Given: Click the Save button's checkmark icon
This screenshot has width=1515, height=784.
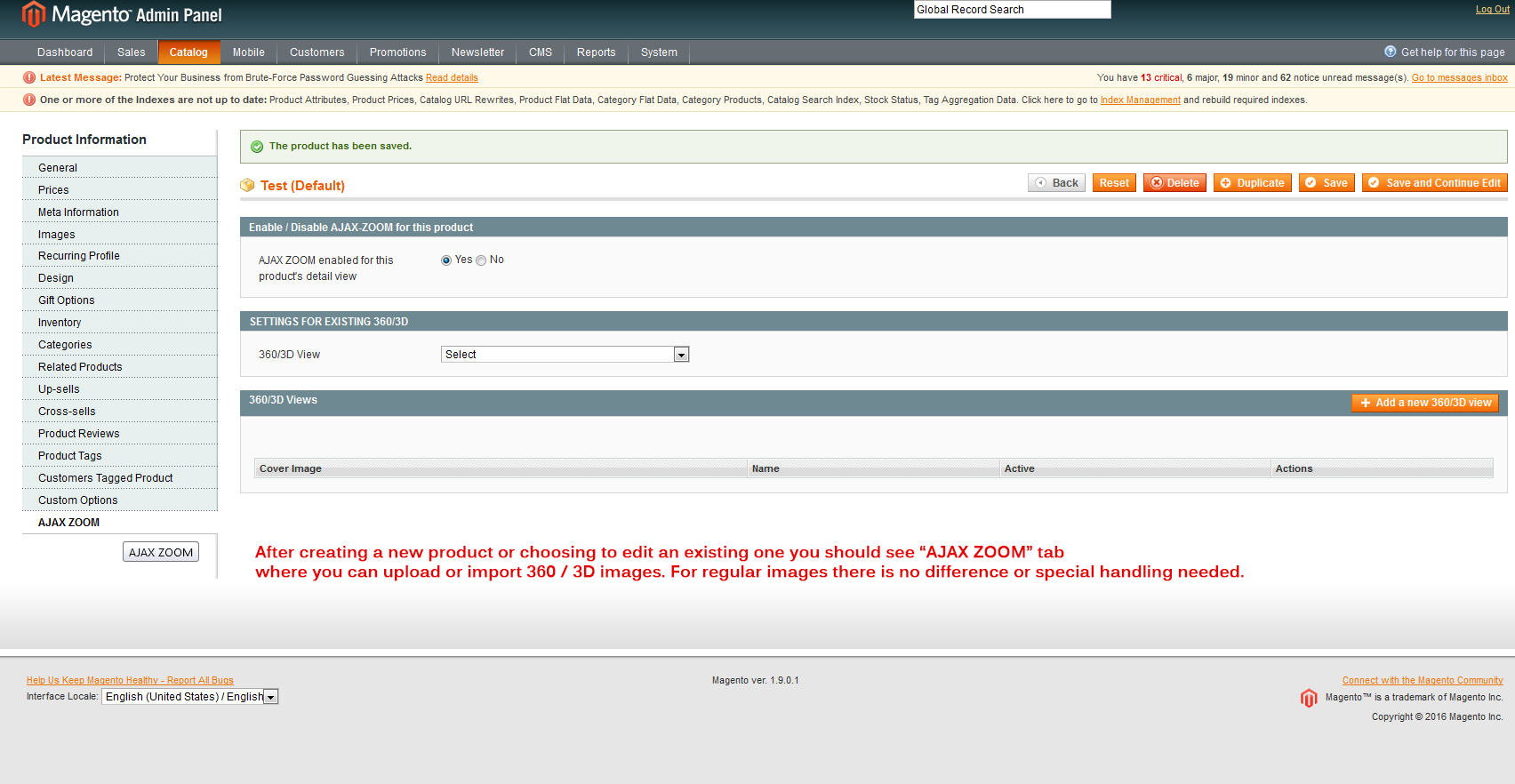Looking at the screenshot, I should (1311, 183).
